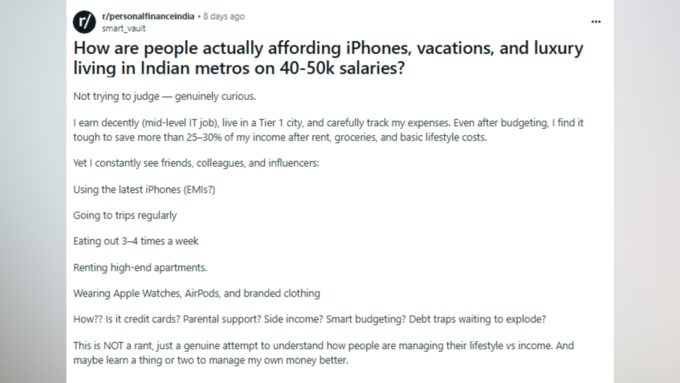Select the 'Using the latest iPhones' line
Screen dimensions: 680x383
tap(144, 190)
